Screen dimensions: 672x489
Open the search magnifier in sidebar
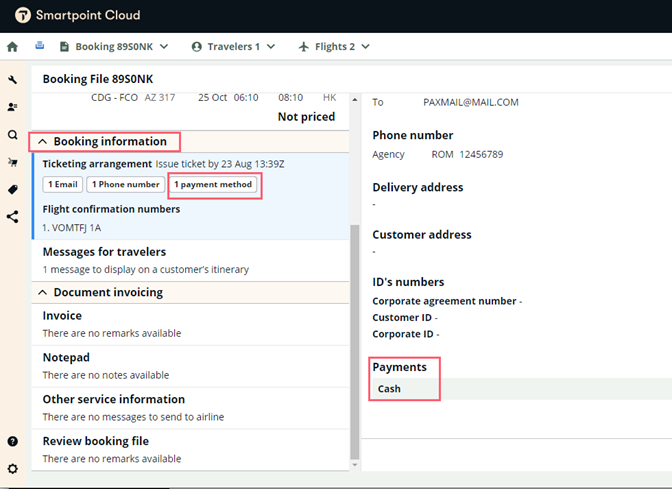(12, 135)
